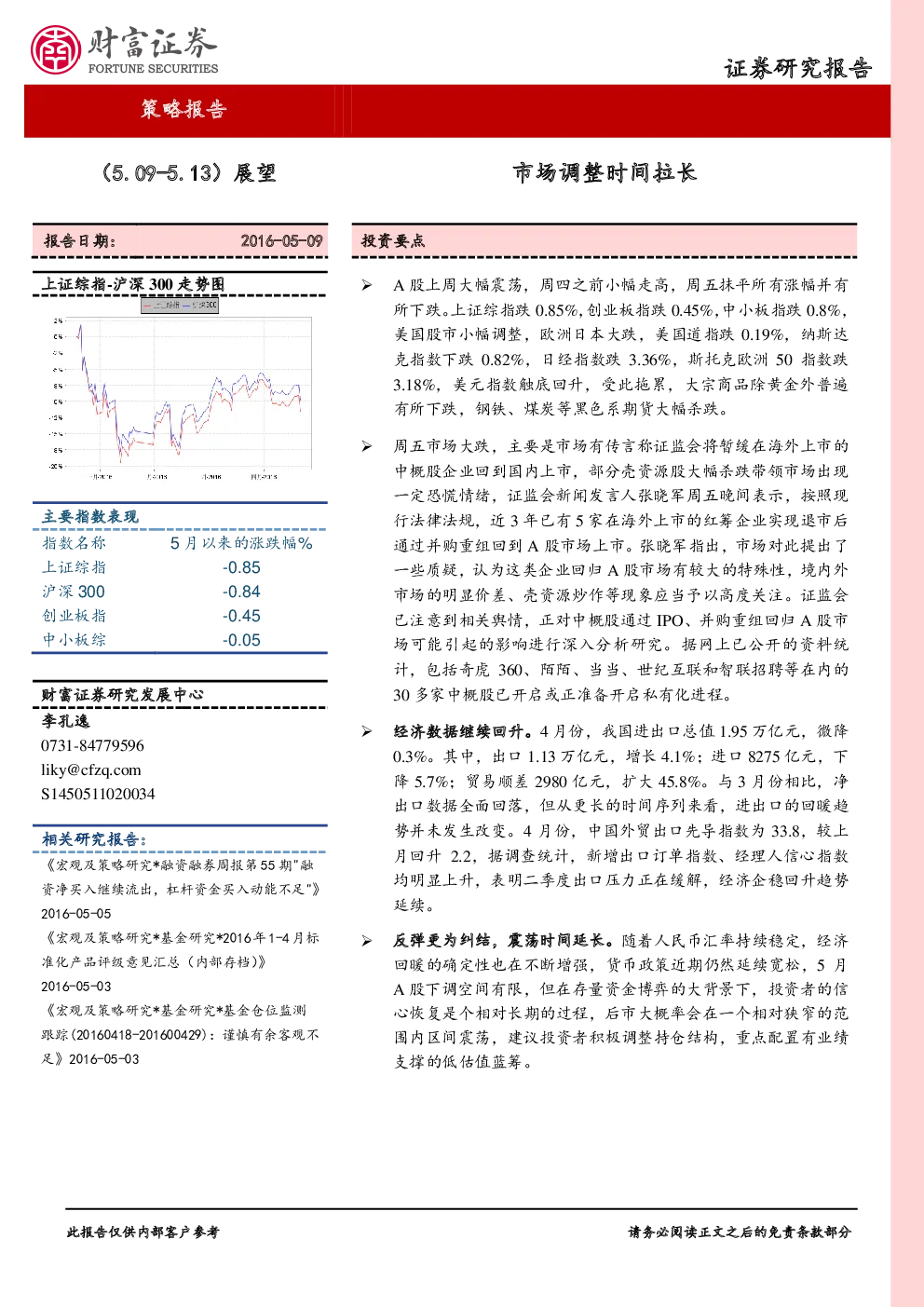Viewport: 924px width, 1307px height.
Task: Open the related report on 2016年1-4月标准化产品评级意见汇总
Action: [x=181, y=950]
